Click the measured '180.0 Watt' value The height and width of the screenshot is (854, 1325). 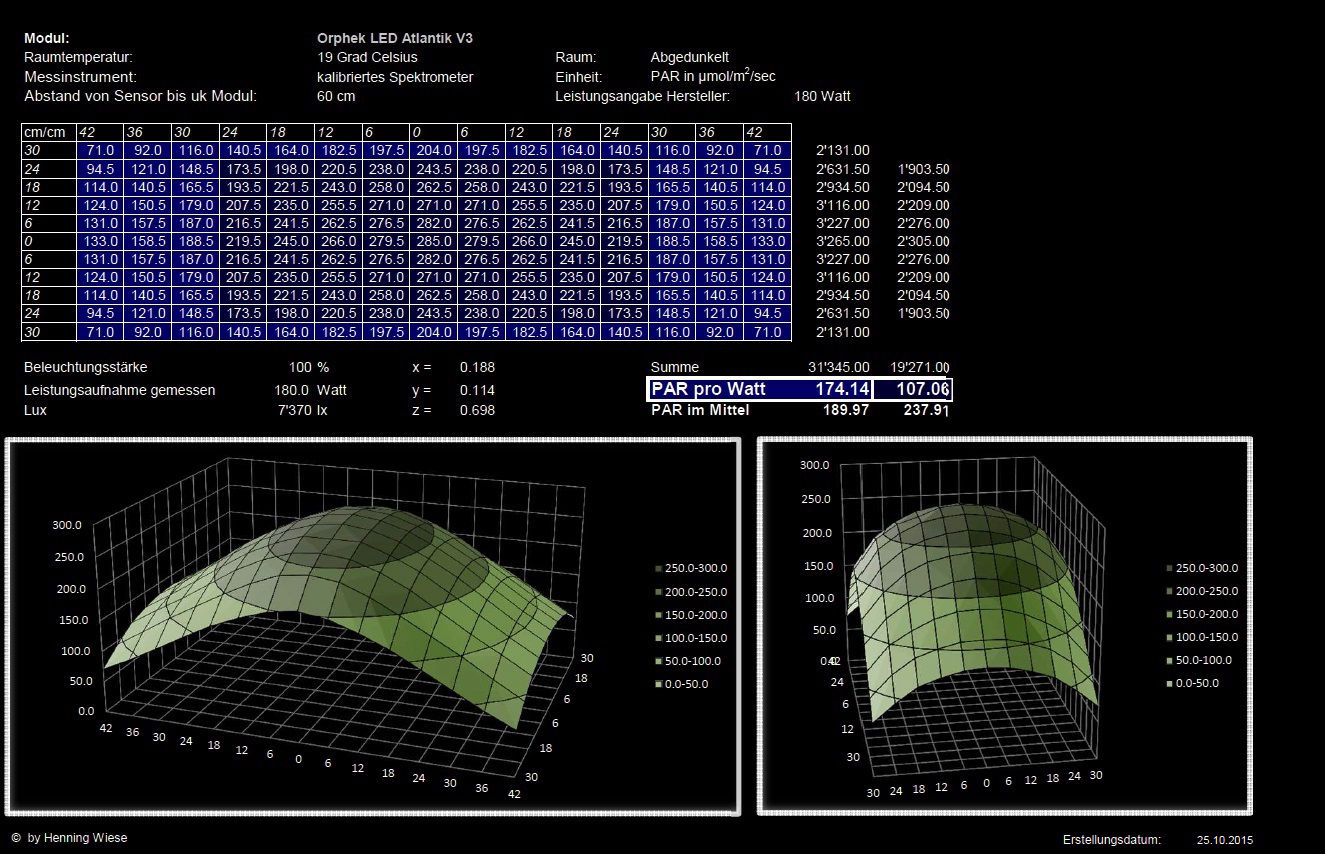310,390
